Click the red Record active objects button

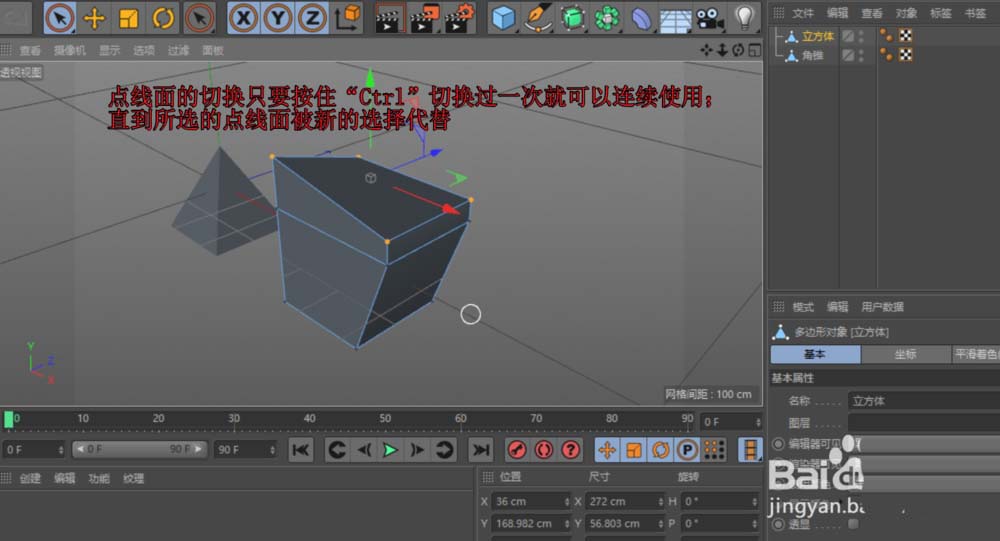coord(517,450)
